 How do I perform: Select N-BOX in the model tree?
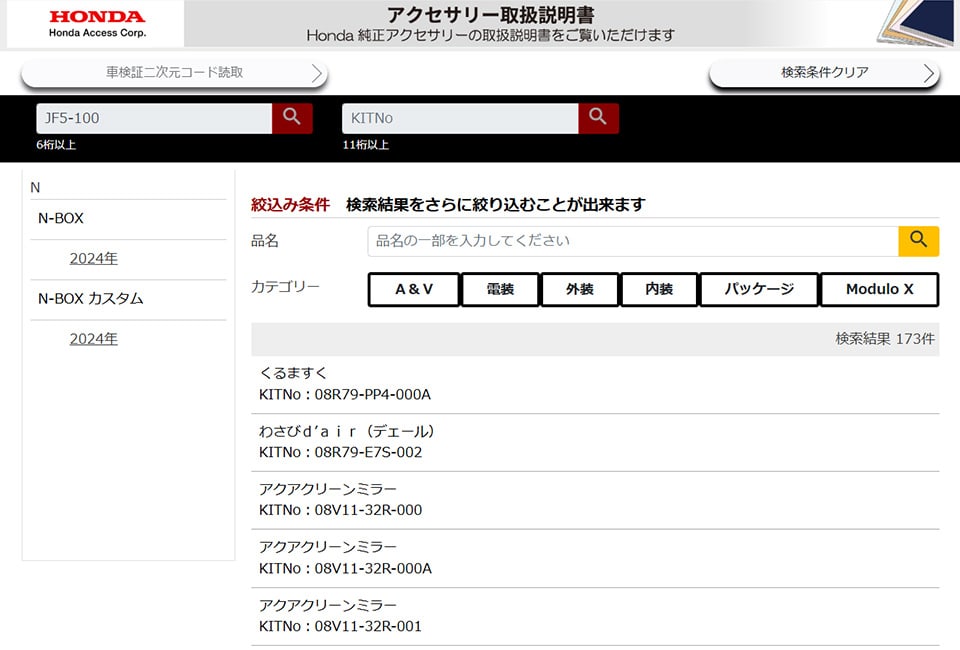[x=61, y=218]
